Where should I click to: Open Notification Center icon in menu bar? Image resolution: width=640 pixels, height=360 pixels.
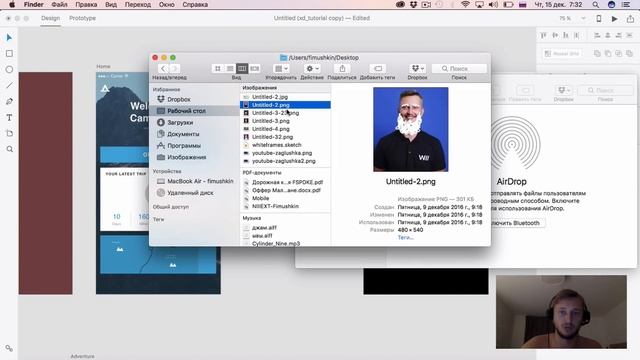626,5
